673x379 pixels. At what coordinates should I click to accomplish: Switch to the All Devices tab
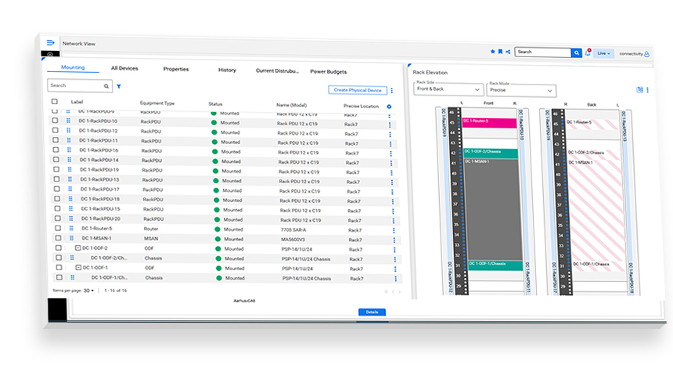(x=124, y=68)
